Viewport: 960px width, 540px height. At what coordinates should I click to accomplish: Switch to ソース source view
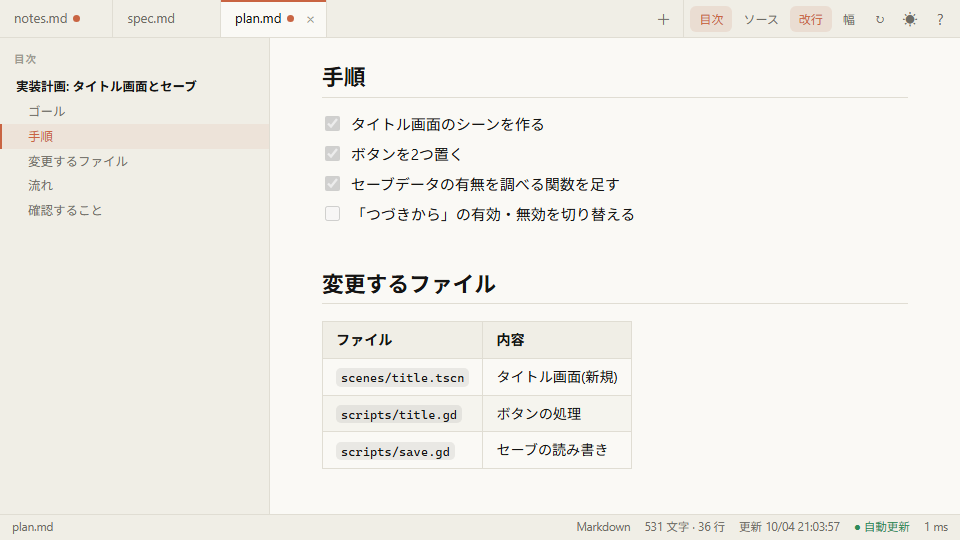tap(761, 20)
